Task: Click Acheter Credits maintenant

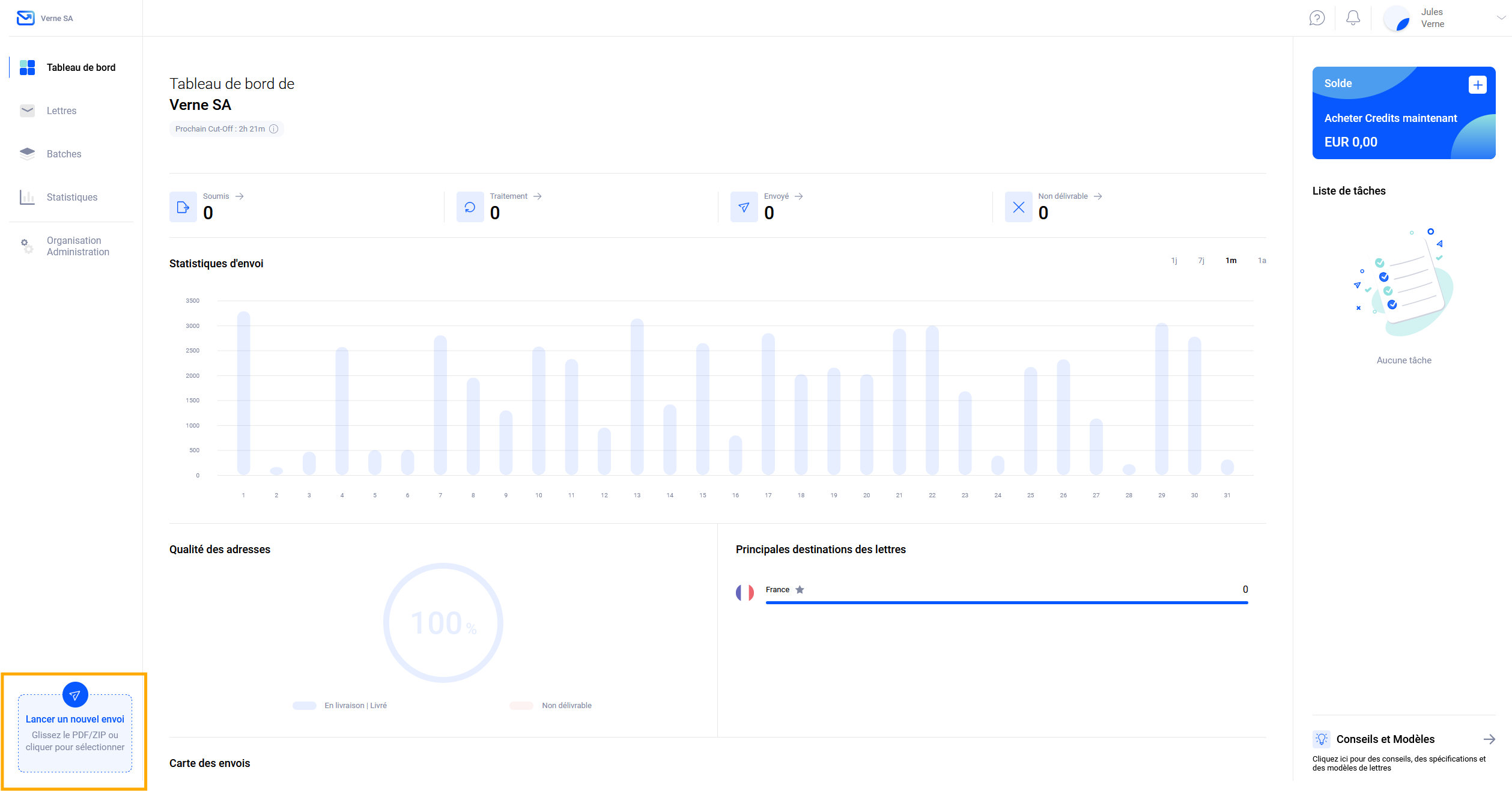Action: pyautogui.click(x=1390, y=118)
